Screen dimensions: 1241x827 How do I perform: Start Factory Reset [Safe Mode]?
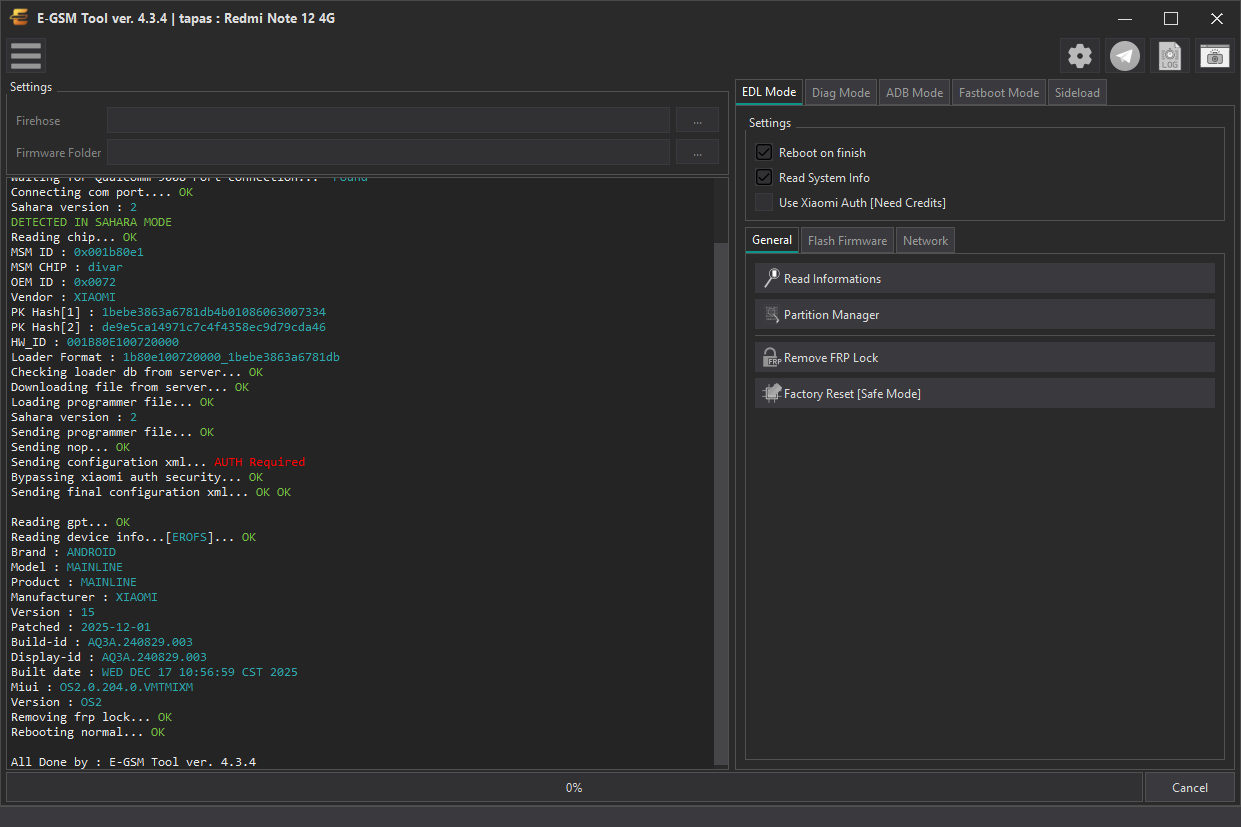985,393
